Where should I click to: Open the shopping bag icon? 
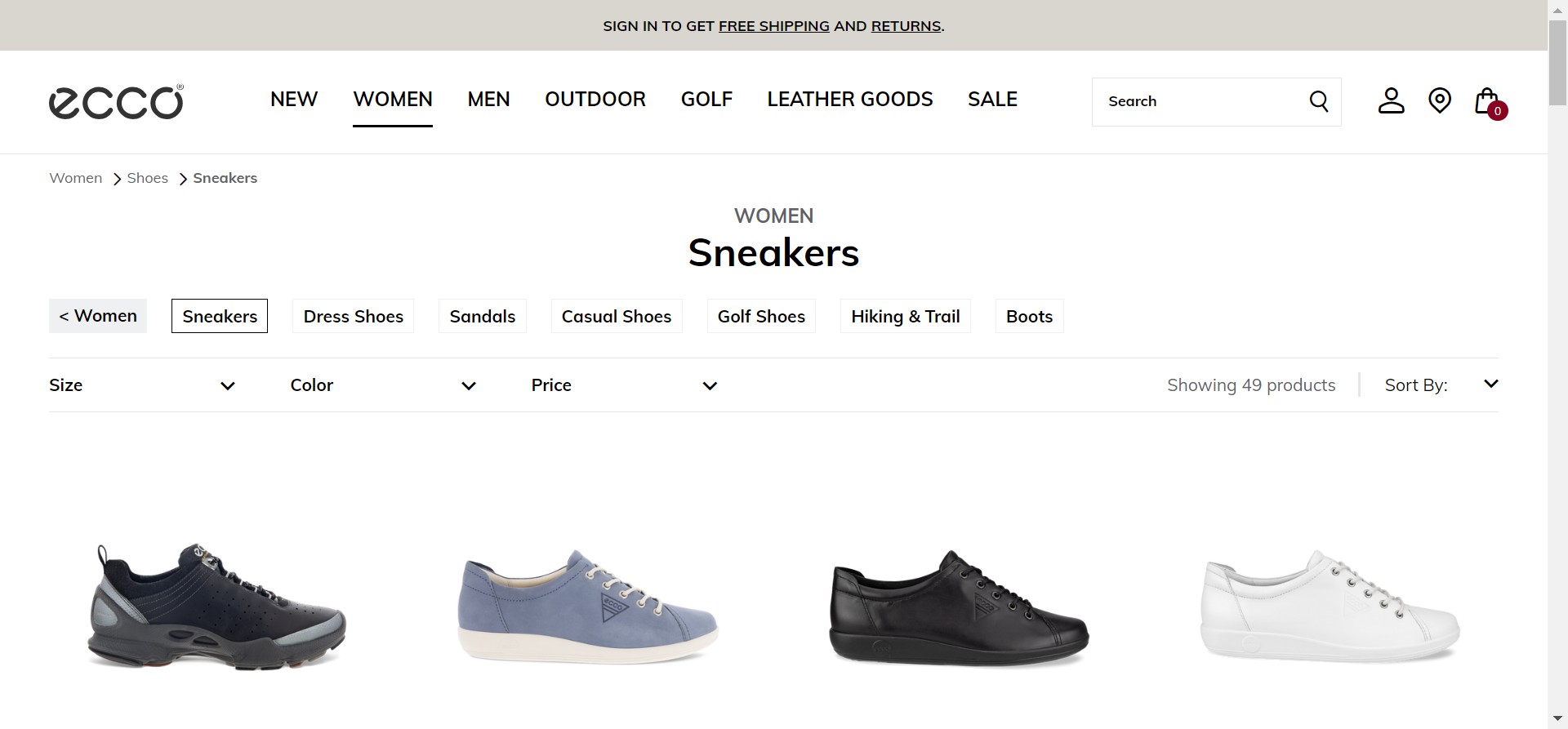[x=1488, y=102]
